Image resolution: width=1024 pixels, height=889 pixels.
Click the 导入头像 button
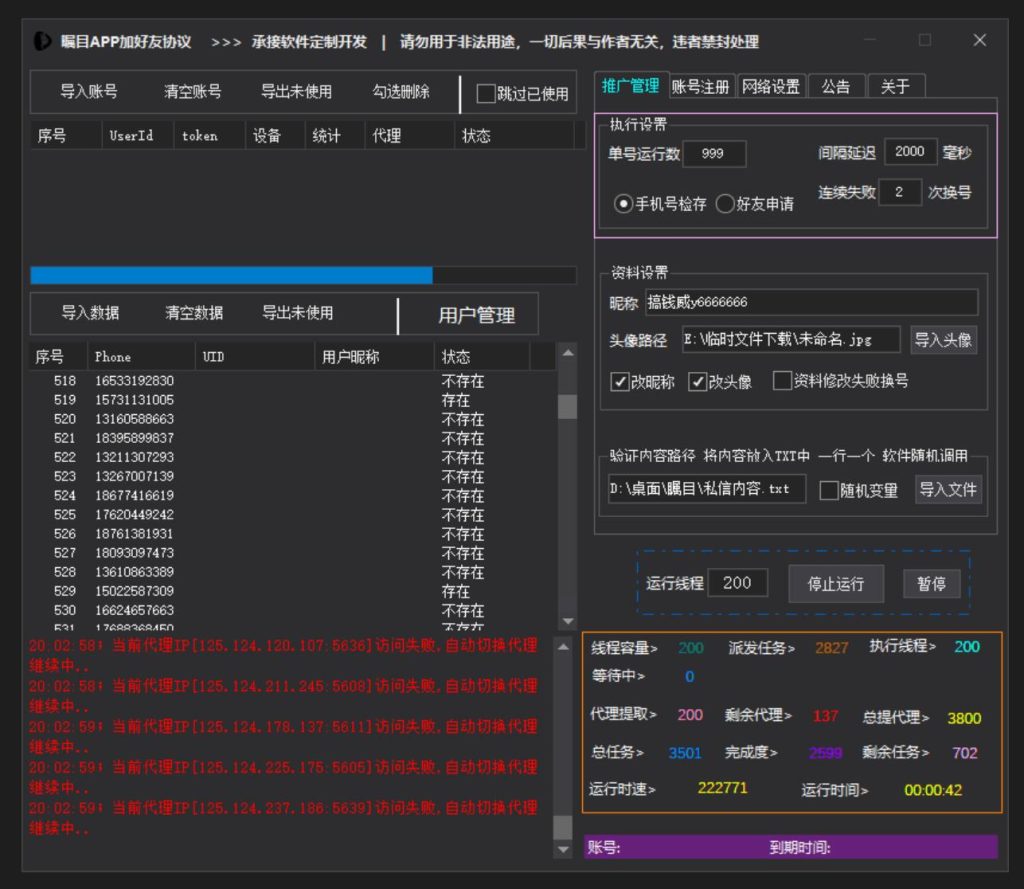pyautogui.click(x=943, y=340)
